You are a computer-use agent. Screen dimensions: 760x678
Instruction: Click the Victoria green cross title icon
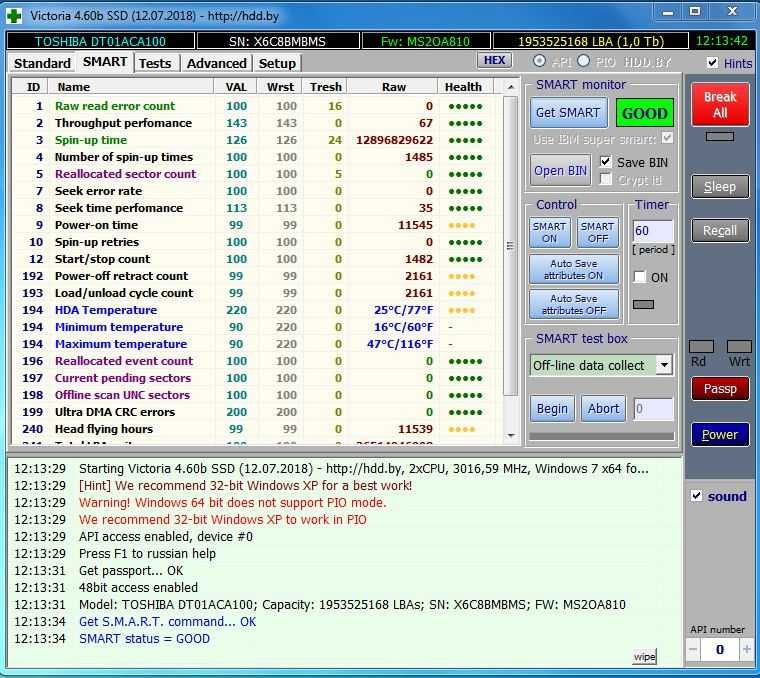coord(14,14)
